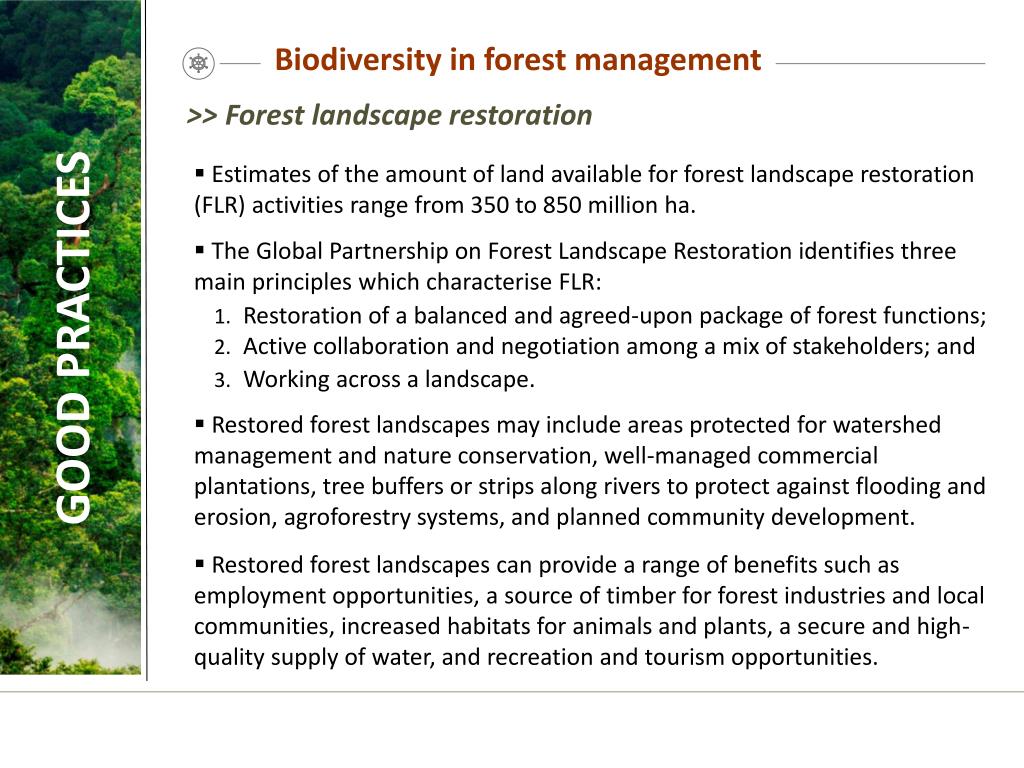This screenshot has width=1024, height=768.
Task: Click the rainforest canopy photo
Action: (71, 337)
